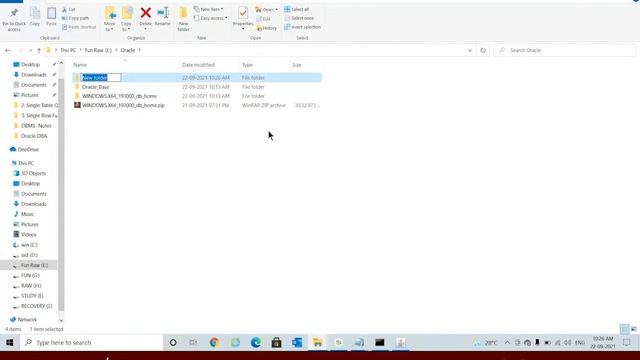Switch to details view icon
640x360 pixels.
(x=624, y=329)
